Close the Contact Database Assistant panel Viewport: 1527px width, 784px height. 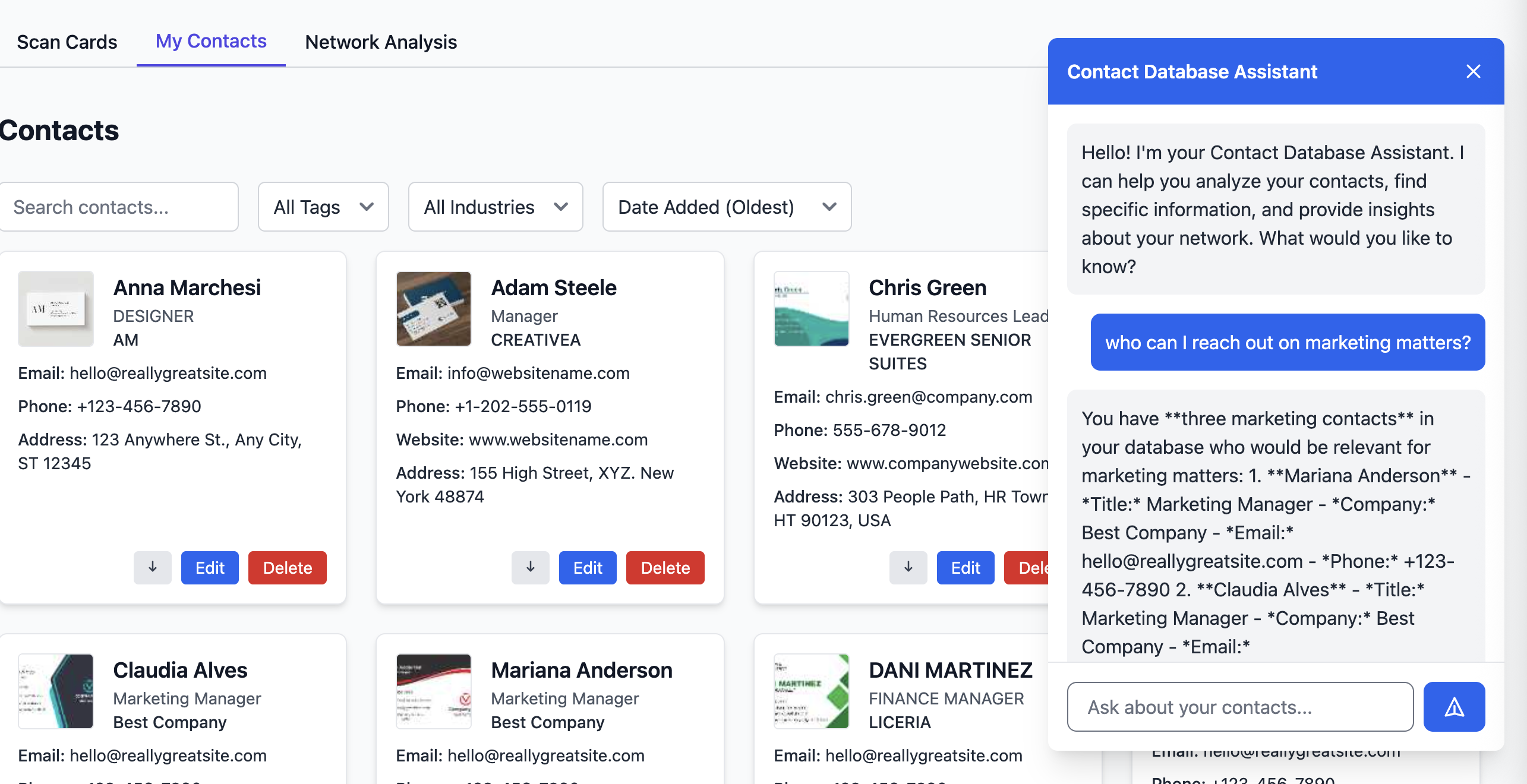(x=1473, y=72)
